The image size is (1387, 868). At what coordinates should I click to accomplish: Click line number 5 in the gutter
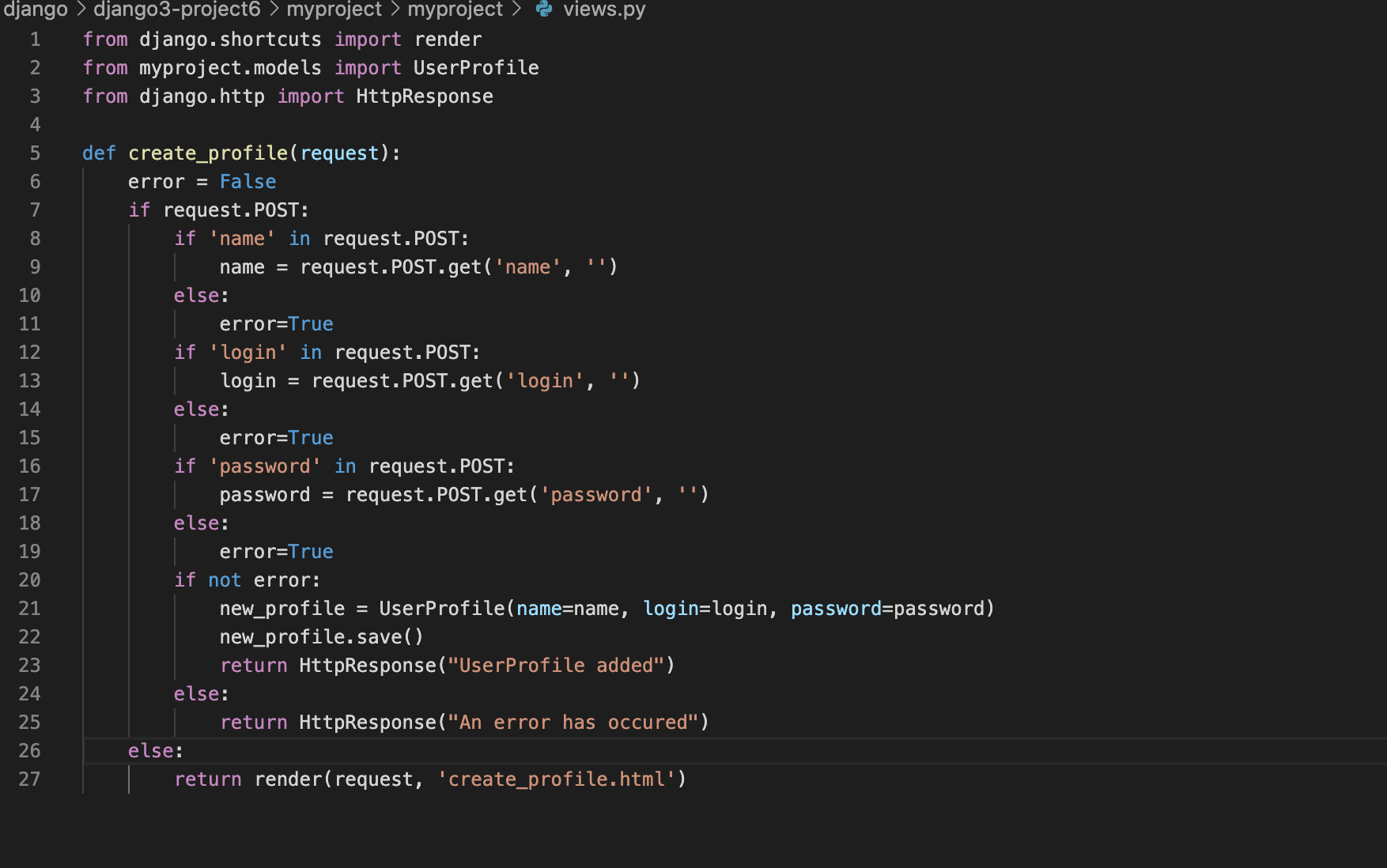(35, 153)
